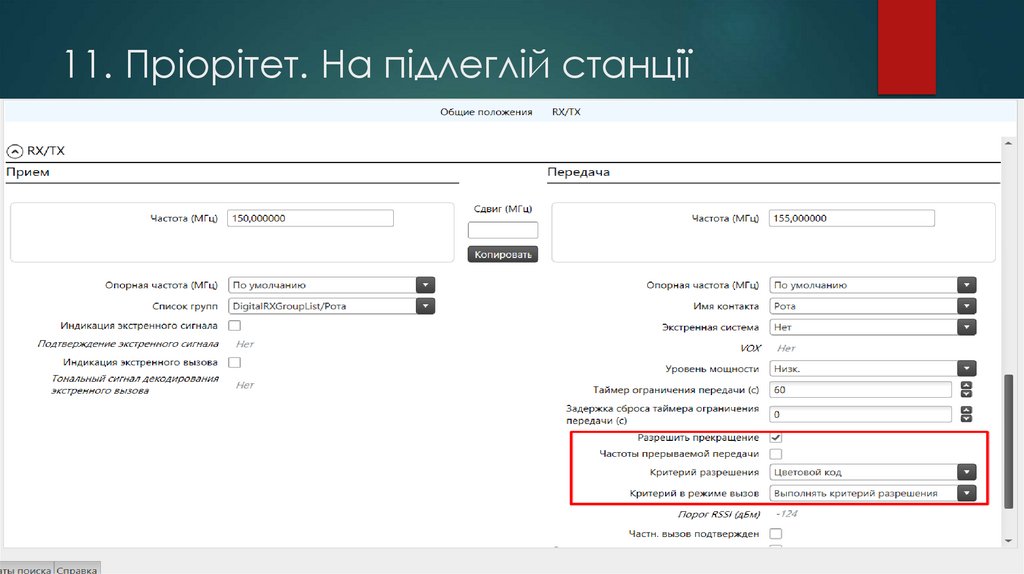The width and height of the screenshot is (1024, 574).
Task: Click the scrollbar down arrow
Action: [1008, 541]
